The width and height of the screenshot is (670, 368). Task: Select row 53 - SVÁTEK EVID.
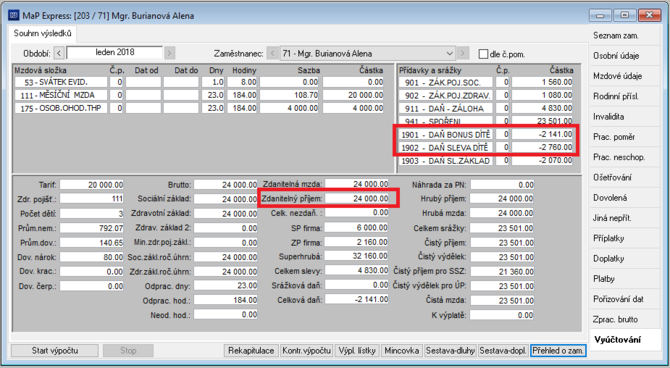tap(199, 82)
